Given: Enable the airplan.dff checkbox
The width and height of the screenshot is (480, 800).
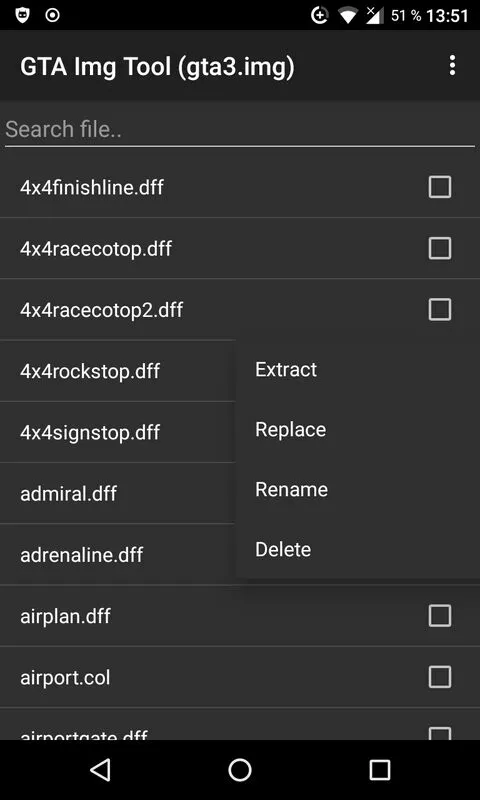Looking at the screenshot, I should [440, 616].
